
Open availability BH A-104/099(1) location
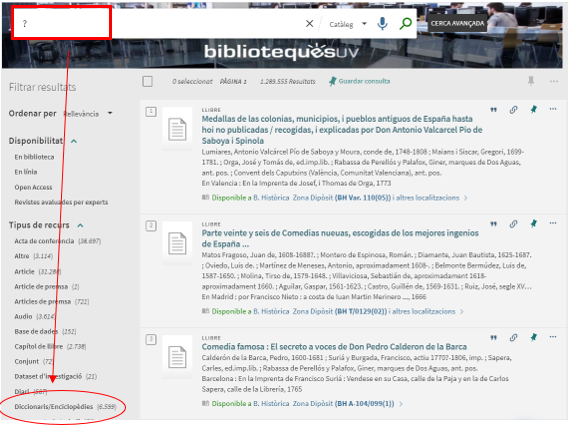tap(303, 403)
